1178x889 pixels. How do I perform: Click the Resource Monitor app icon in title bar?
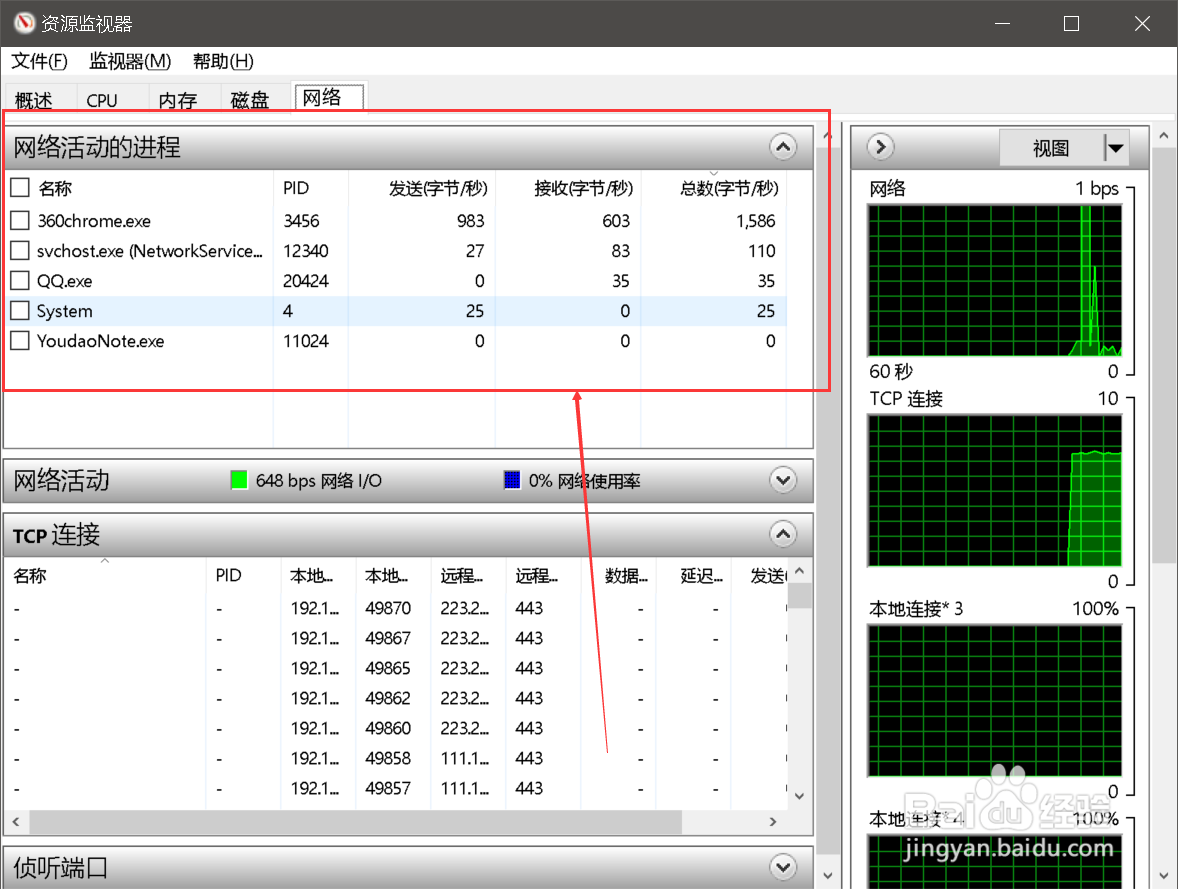click(x=24, y=23)
